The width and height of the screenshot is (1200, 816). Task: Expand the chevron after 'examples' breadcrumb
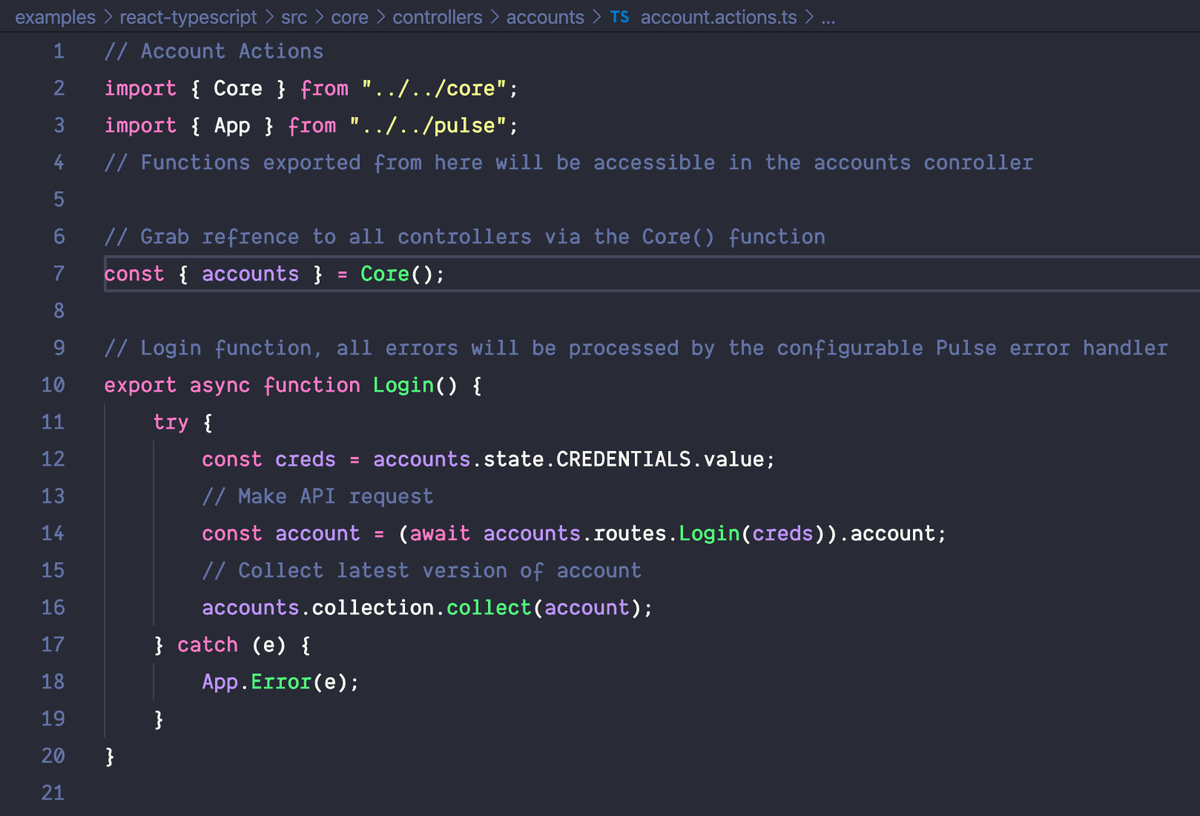point(108,17)
